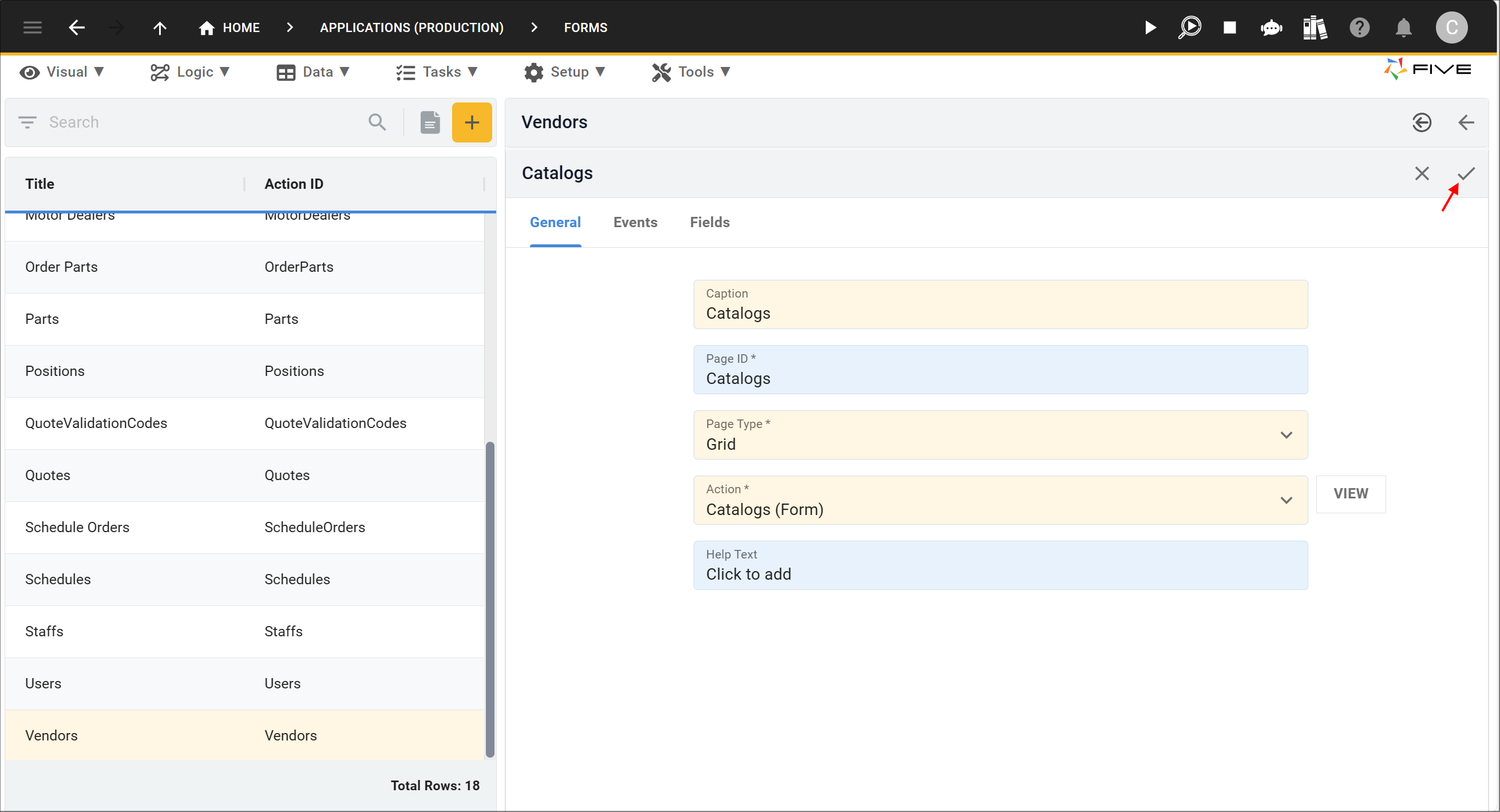Click the document page icon
The image size is (1500, 812).
pyautogui.click(x=430, y=122)
